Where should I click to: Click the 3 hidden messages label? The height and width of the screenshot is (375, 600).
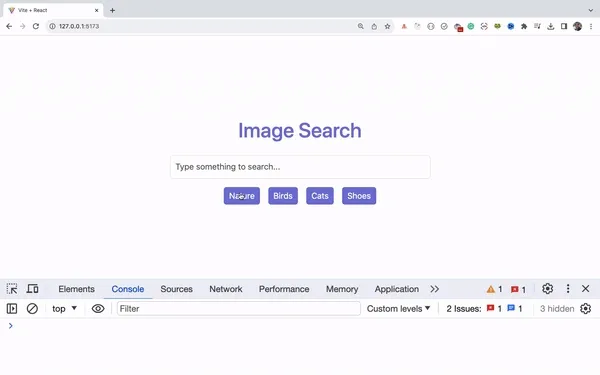click(x=557, y=308)
